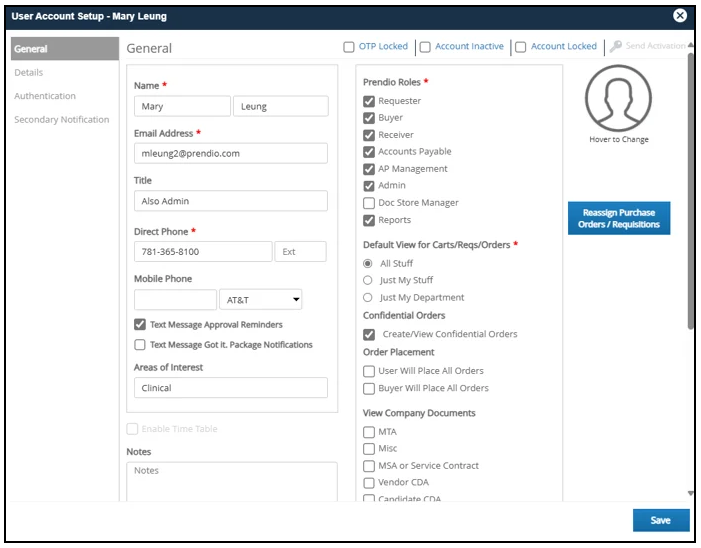701x548 pixels.
Task: Click the user profile avatar icon
Action: pos(618,99)
